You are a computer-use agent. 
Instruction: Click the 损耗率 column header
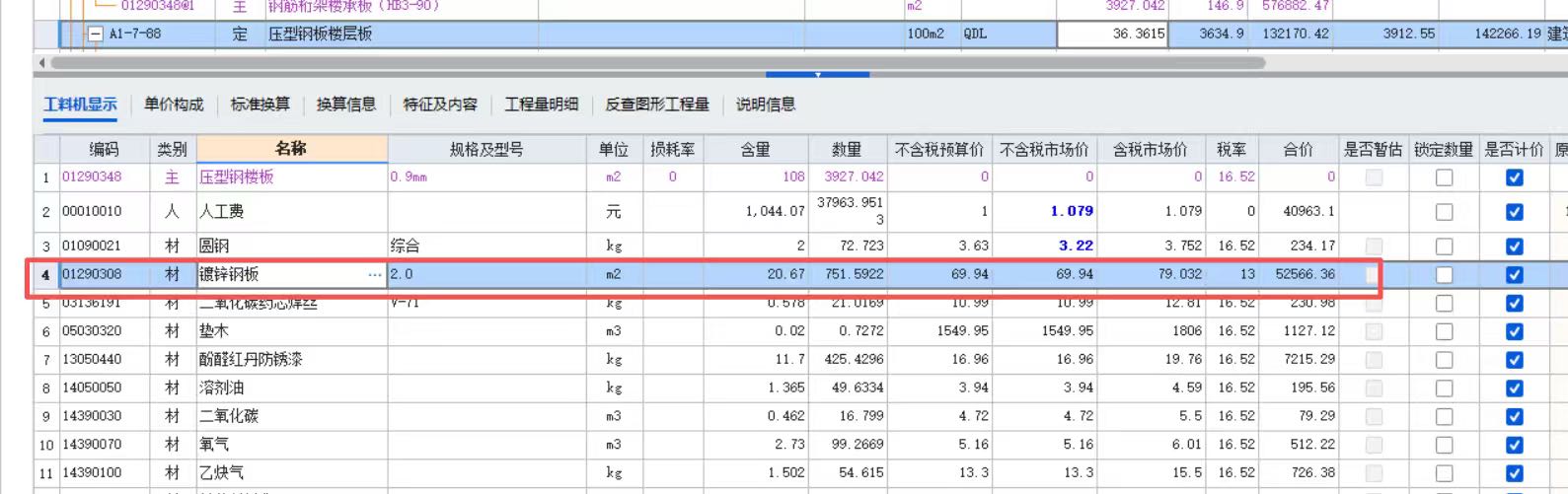tap(672, 149)
